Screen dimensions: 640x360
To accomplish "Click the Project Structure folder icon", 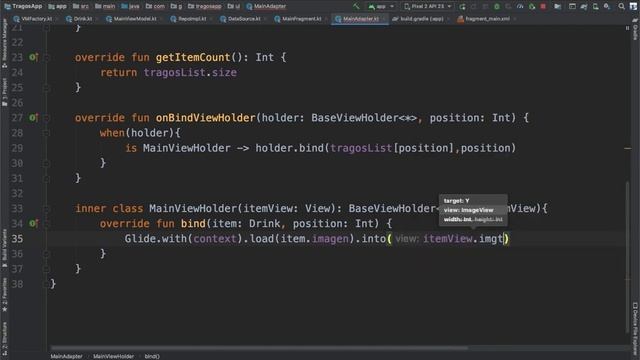I will pos(558,6).
